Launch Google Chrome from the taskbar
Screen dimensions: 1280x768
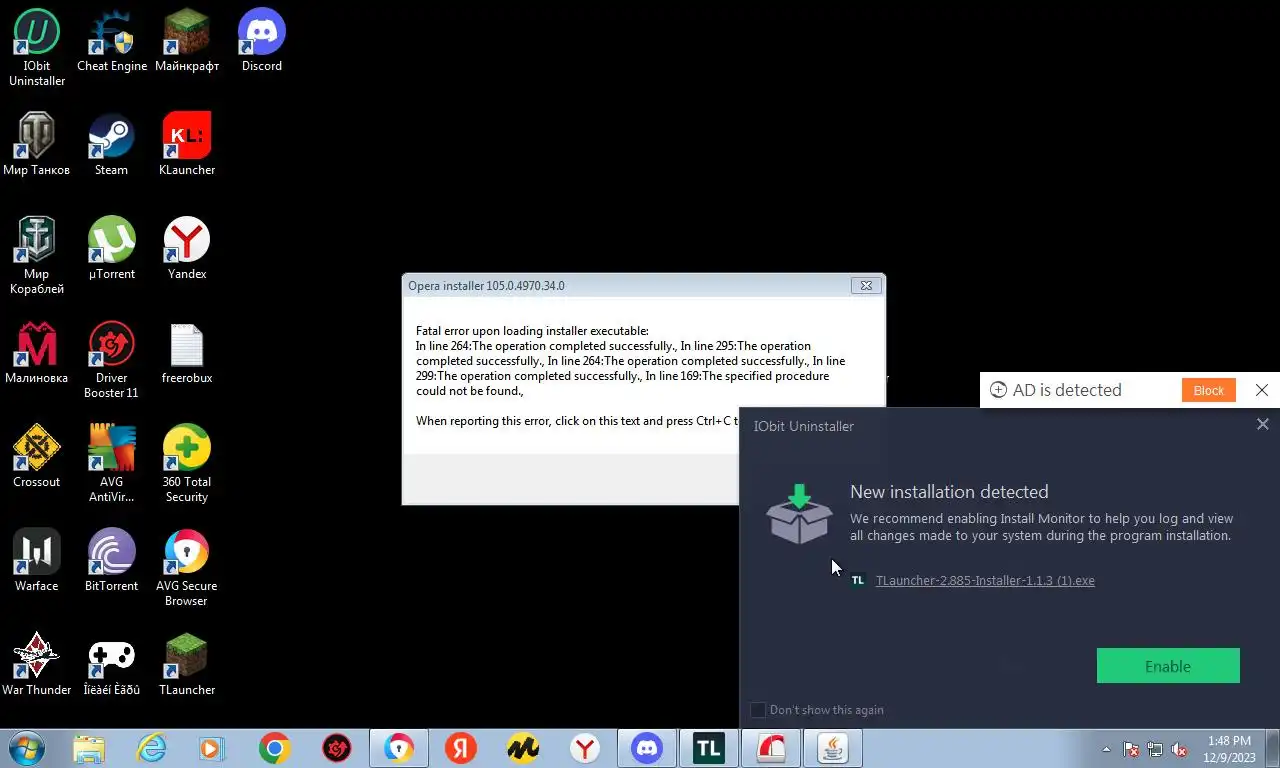click(274, 748)
